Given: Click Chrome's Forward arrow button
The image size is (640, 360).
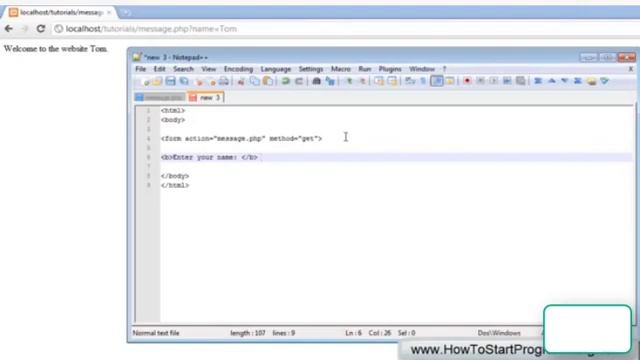Looking at the screenshot, I should tap(24, 29).
